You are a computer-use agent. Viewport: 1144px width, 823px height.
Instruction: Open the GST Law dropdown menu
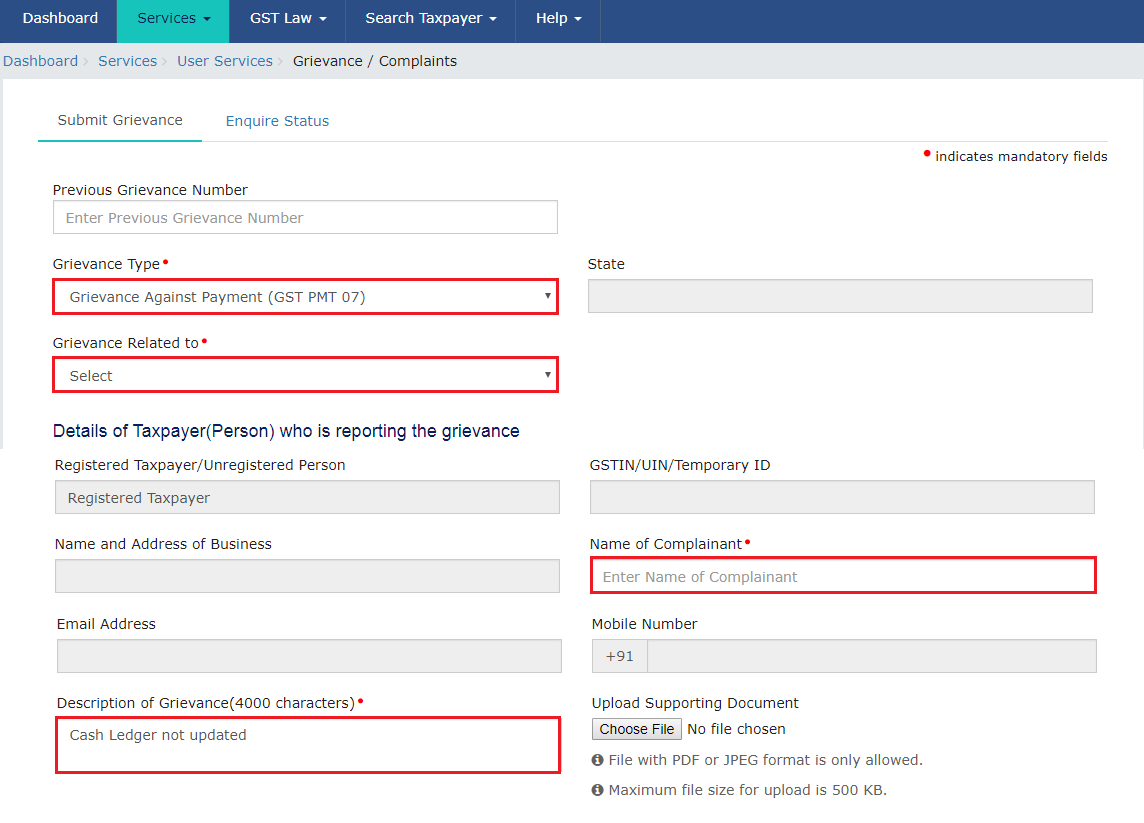point(287,19)
